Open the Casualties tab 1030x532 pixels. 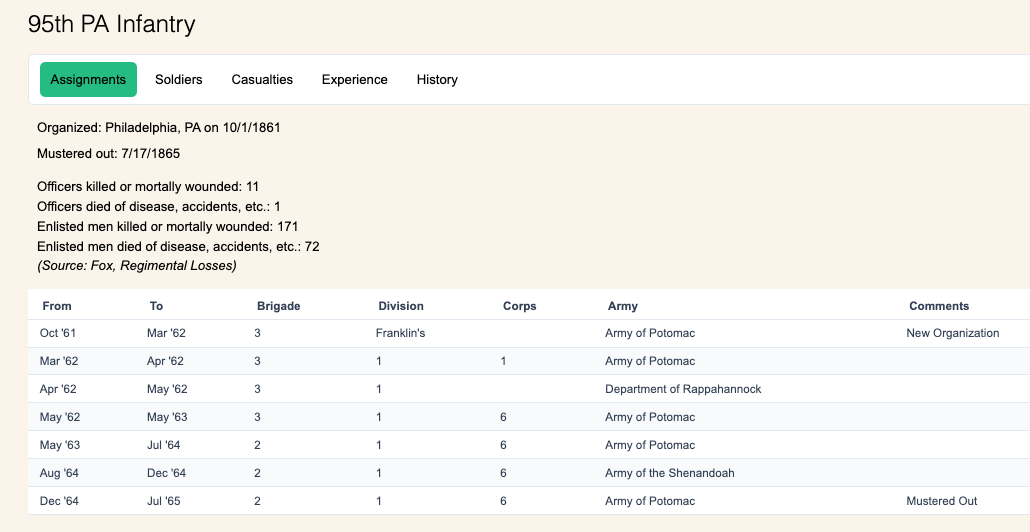pyautogui.click(x=262, y=80)
